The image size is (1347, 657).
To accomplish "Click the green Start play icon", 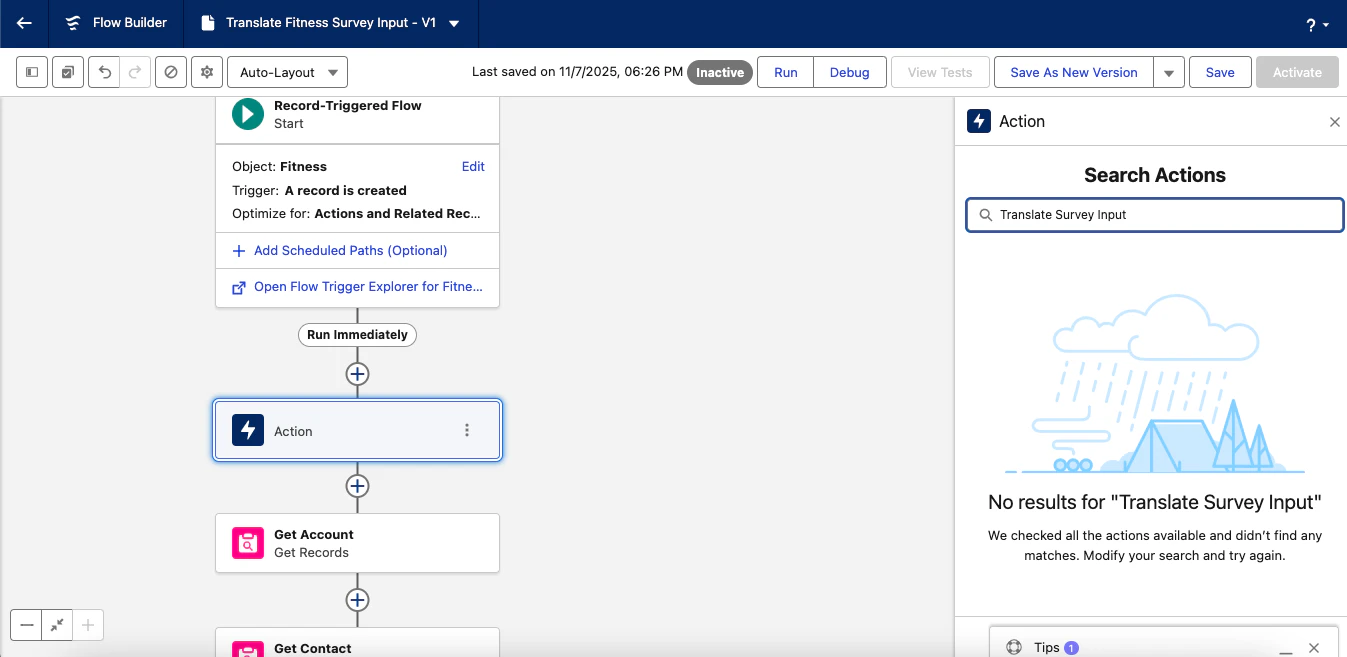I will (x=248, y=114).
